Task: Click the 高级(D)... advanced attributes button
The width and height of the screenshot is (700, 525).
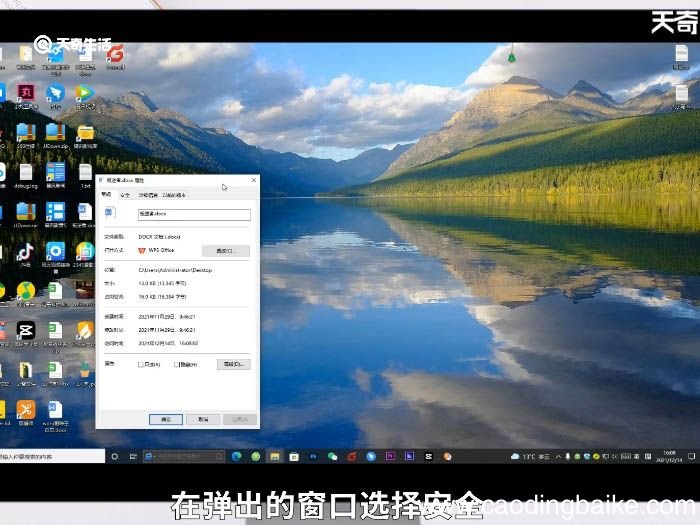Action: point(233,364)
